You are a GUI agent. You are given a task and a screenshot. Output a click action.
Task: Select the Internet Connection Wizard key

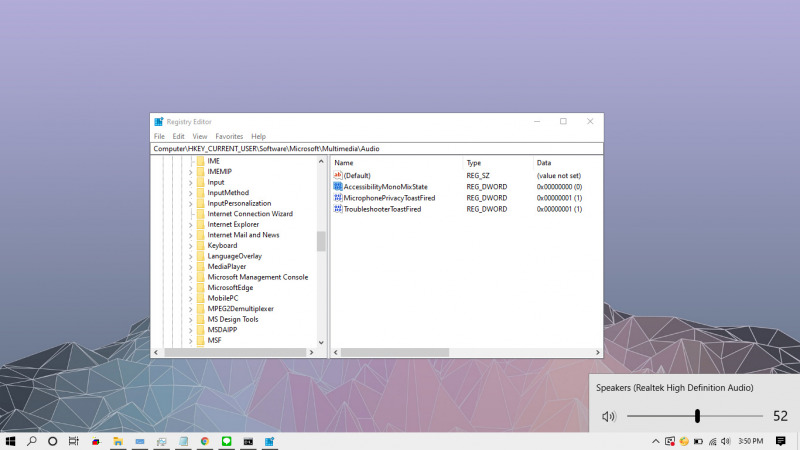click(x=250, y=214)
